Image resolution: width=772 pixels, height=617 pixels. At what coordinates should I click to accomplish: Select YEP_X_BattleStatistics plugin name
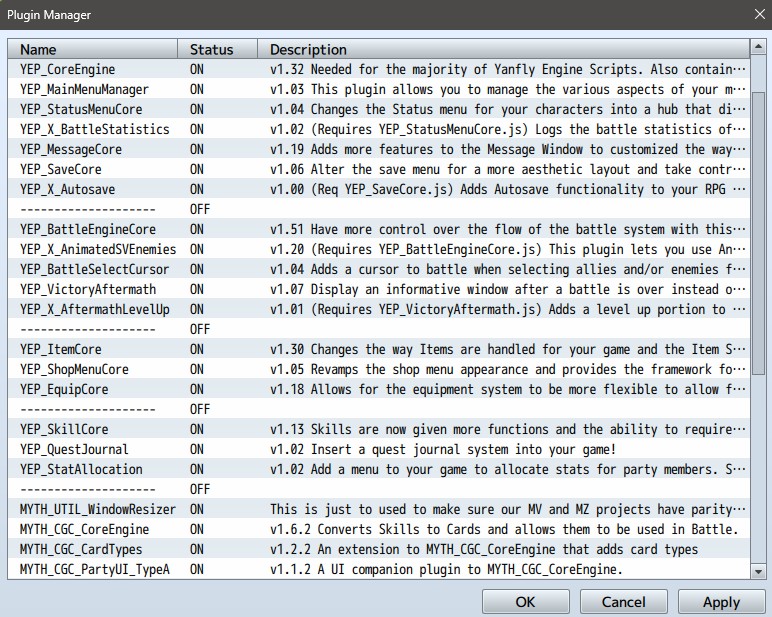pos(95,129)
